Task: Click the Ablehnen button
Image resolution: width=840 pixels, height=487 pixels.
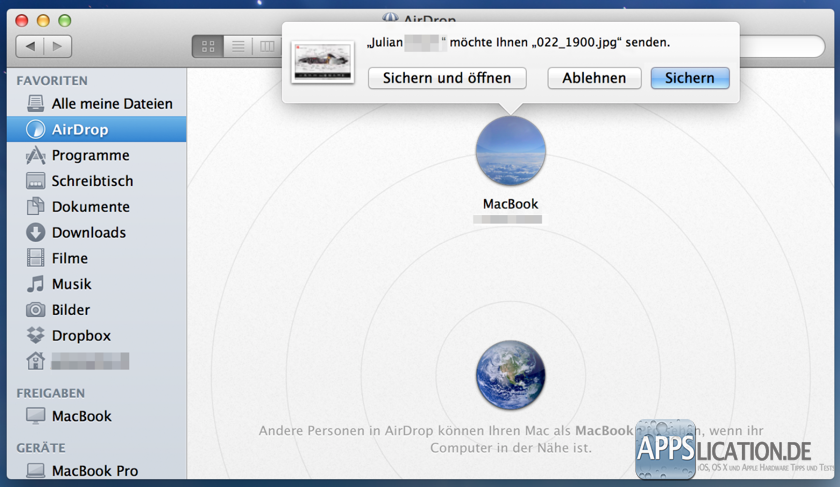Action: coord(594,78)
